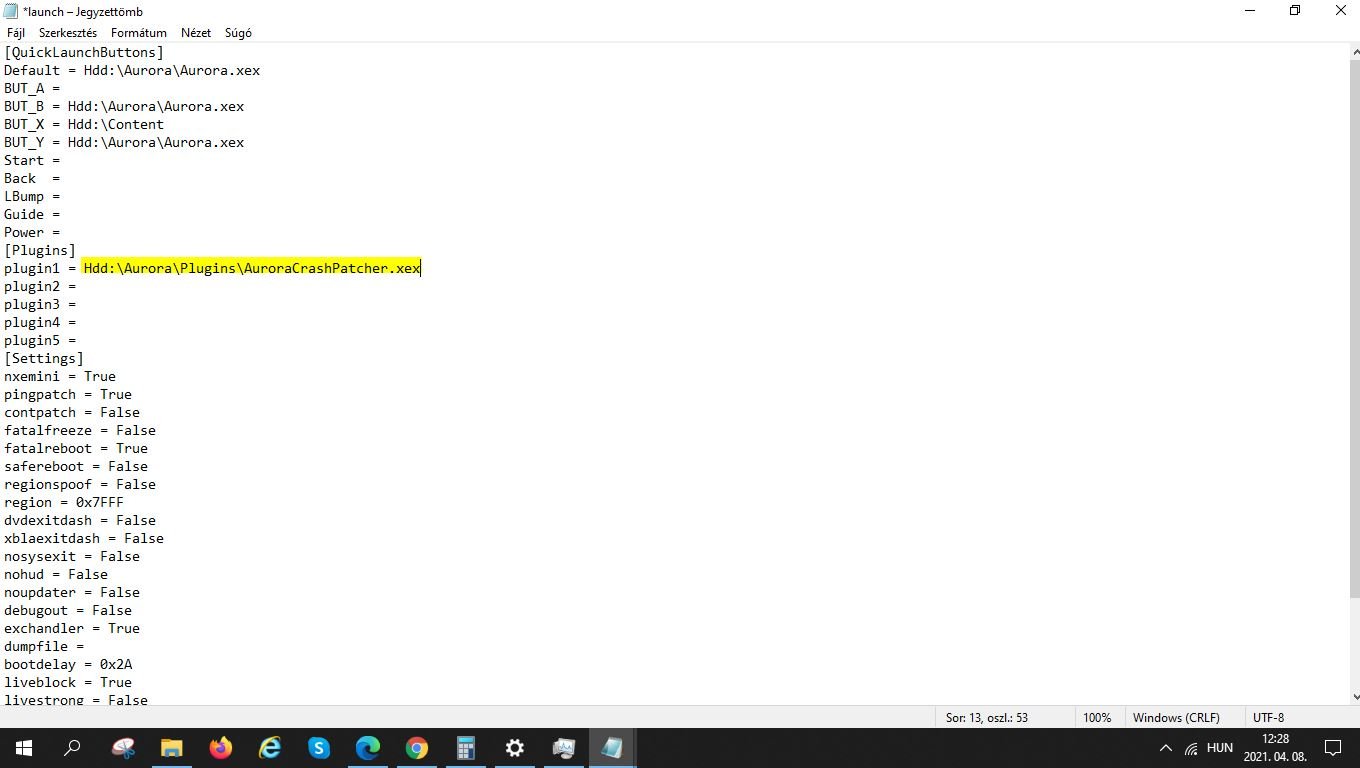1360x768 pixels.
Task: Click the 100% zoom status entry
Action: tap(1097, 717)
